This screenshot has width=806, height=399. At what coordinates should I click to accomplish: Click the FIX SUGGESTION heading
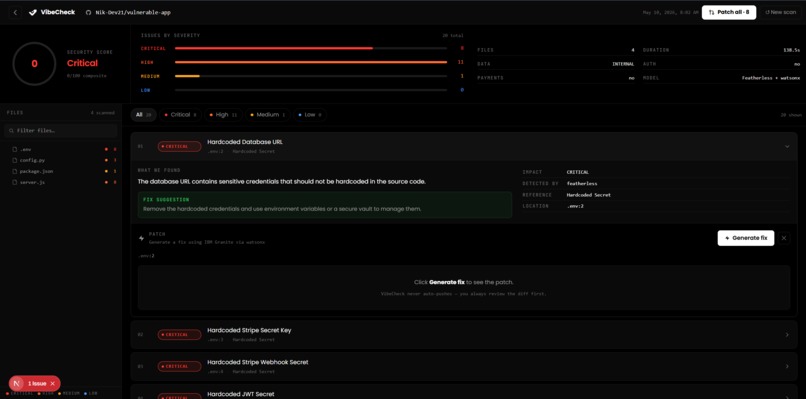pos(166,199)
